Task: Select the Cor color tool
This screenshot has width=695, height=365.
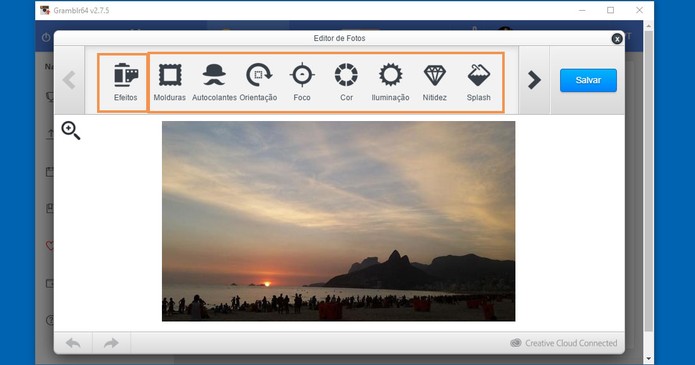Action: point(346,82)
